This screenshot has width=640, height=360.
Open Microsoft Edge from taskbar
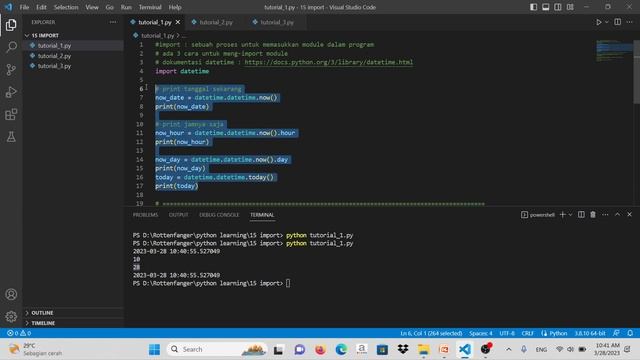pos(341,349)
